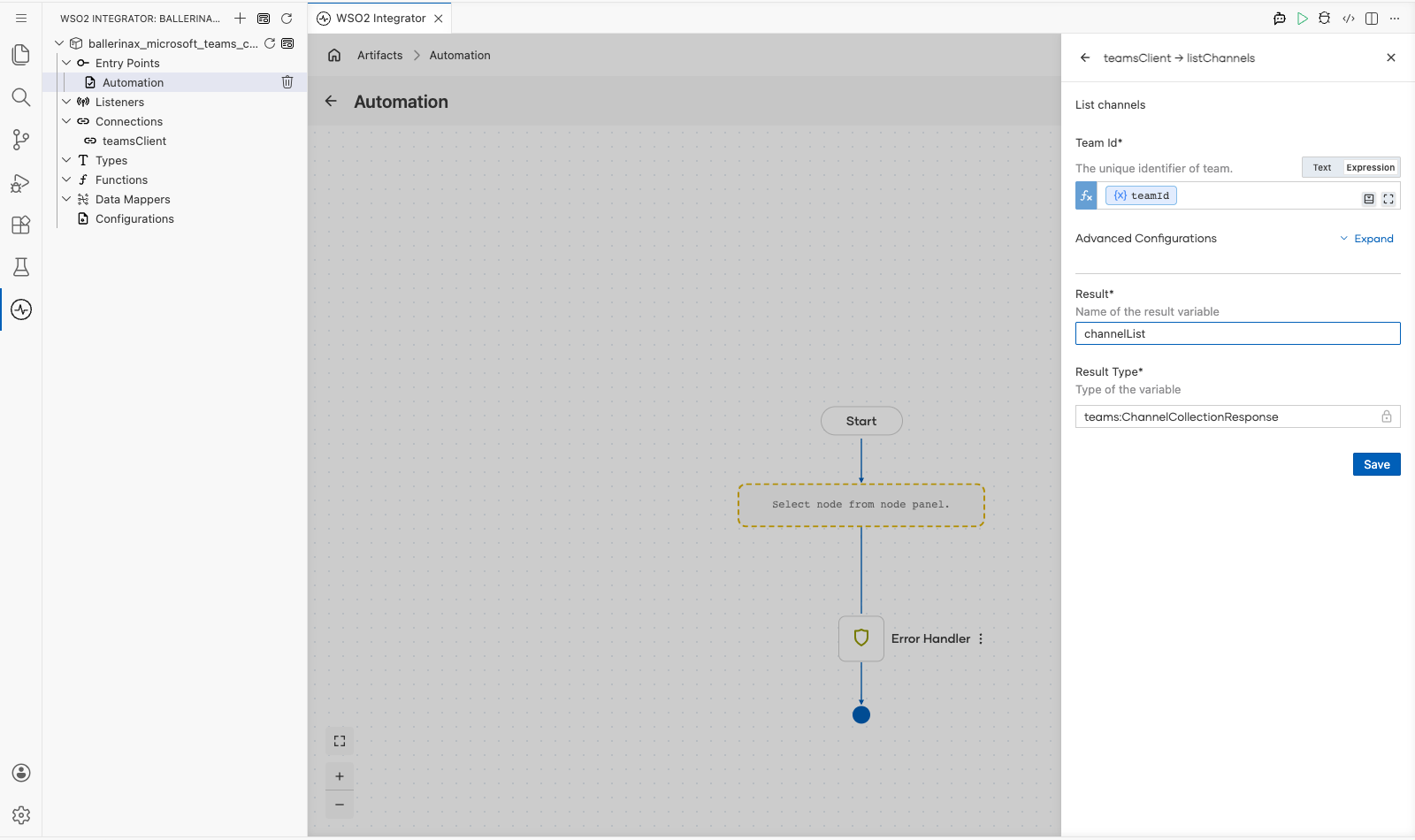Image resolution: width=1415 pixels, height=840 pixels.
Task: Click back arrow in listChannels panel
Action: point(1085,57)
